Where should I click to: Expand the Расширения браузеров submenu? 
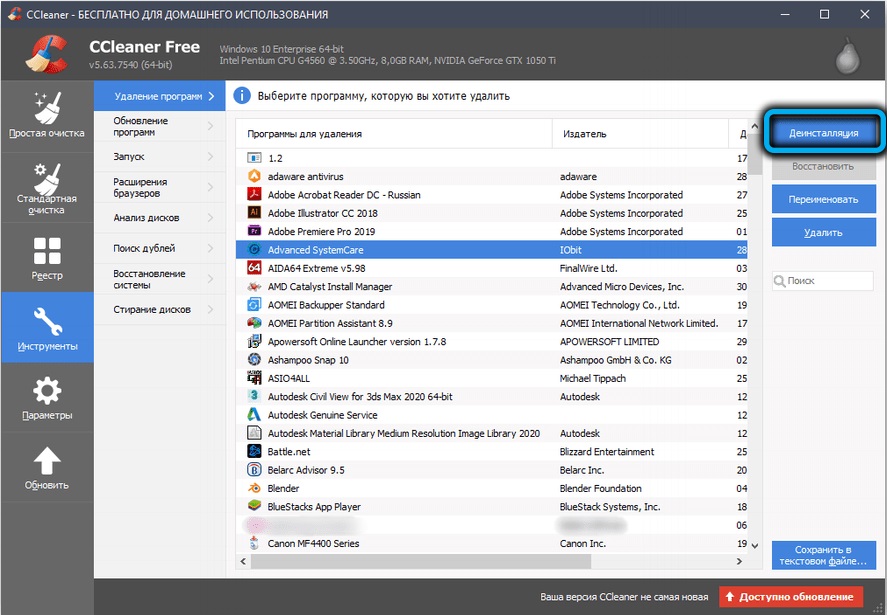coord(211,188)
